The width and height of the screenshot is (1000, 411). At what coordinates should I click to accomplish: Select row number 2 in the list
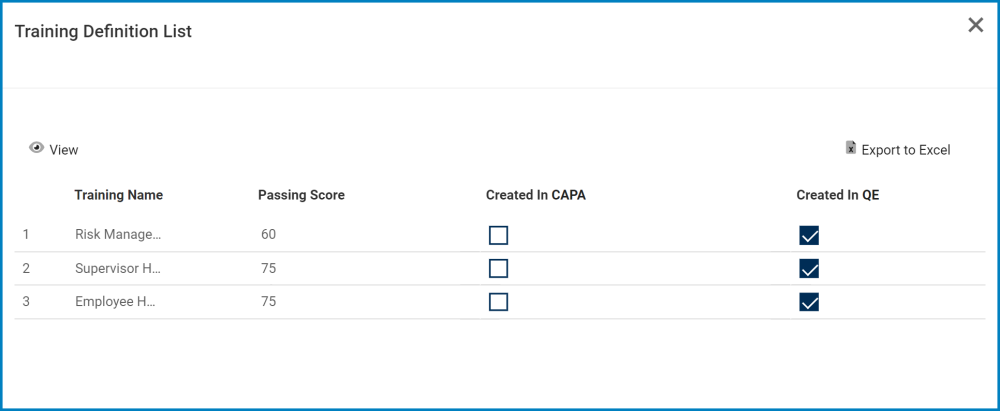pos(26,268)
